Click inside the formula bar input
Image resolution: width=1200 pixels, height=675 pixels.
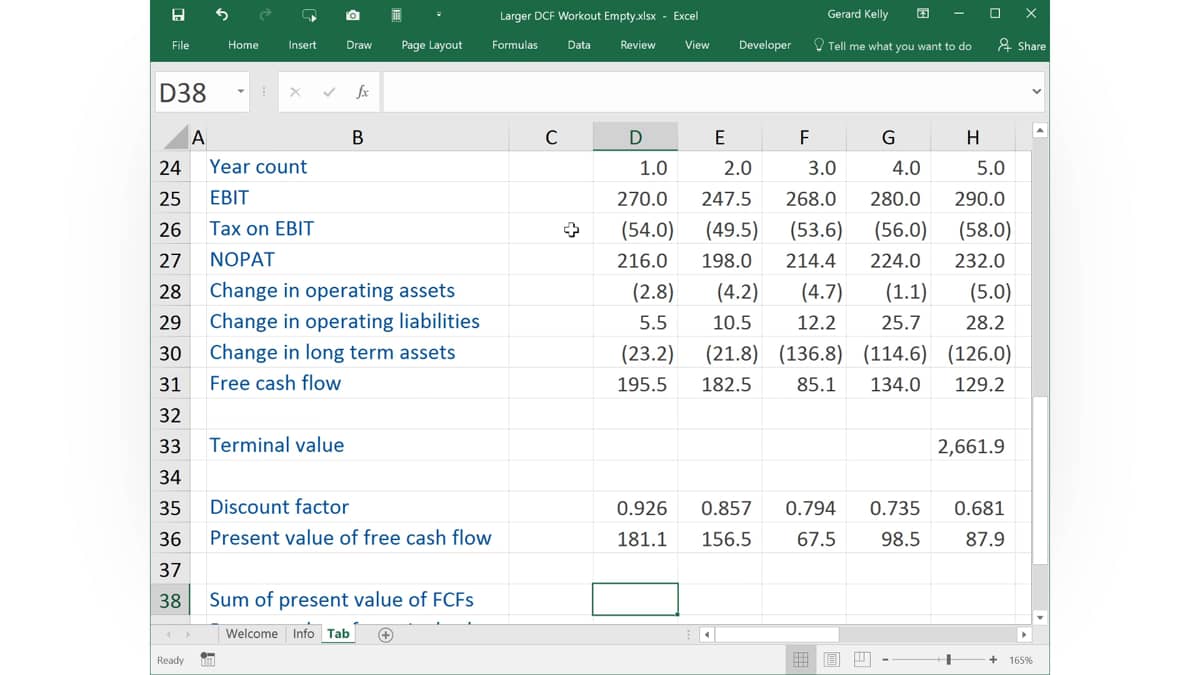click(x=704, y=92)
